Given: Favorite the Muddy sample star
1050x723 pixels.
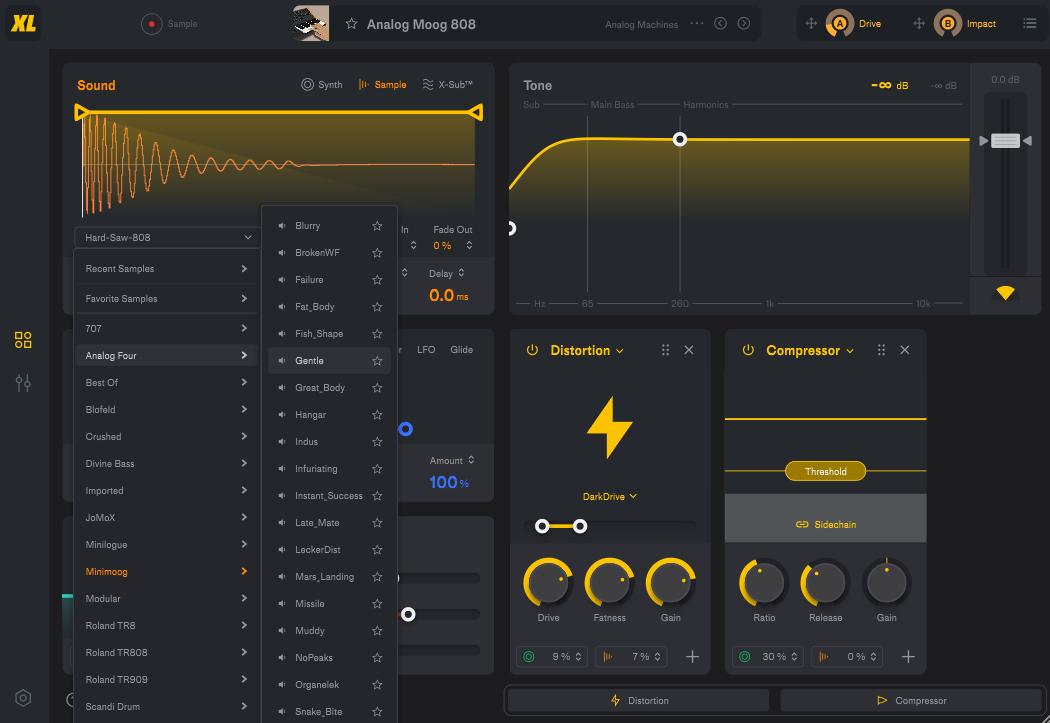Looking at the screenshot, I should [x=377, y=631].
